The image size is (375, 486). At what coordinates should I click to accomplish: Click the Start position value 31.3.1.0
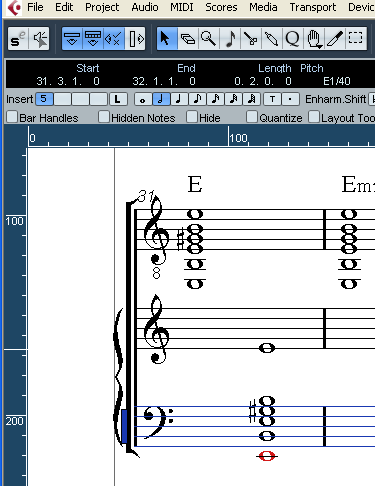pyautogui.click(x=68, y=81)
